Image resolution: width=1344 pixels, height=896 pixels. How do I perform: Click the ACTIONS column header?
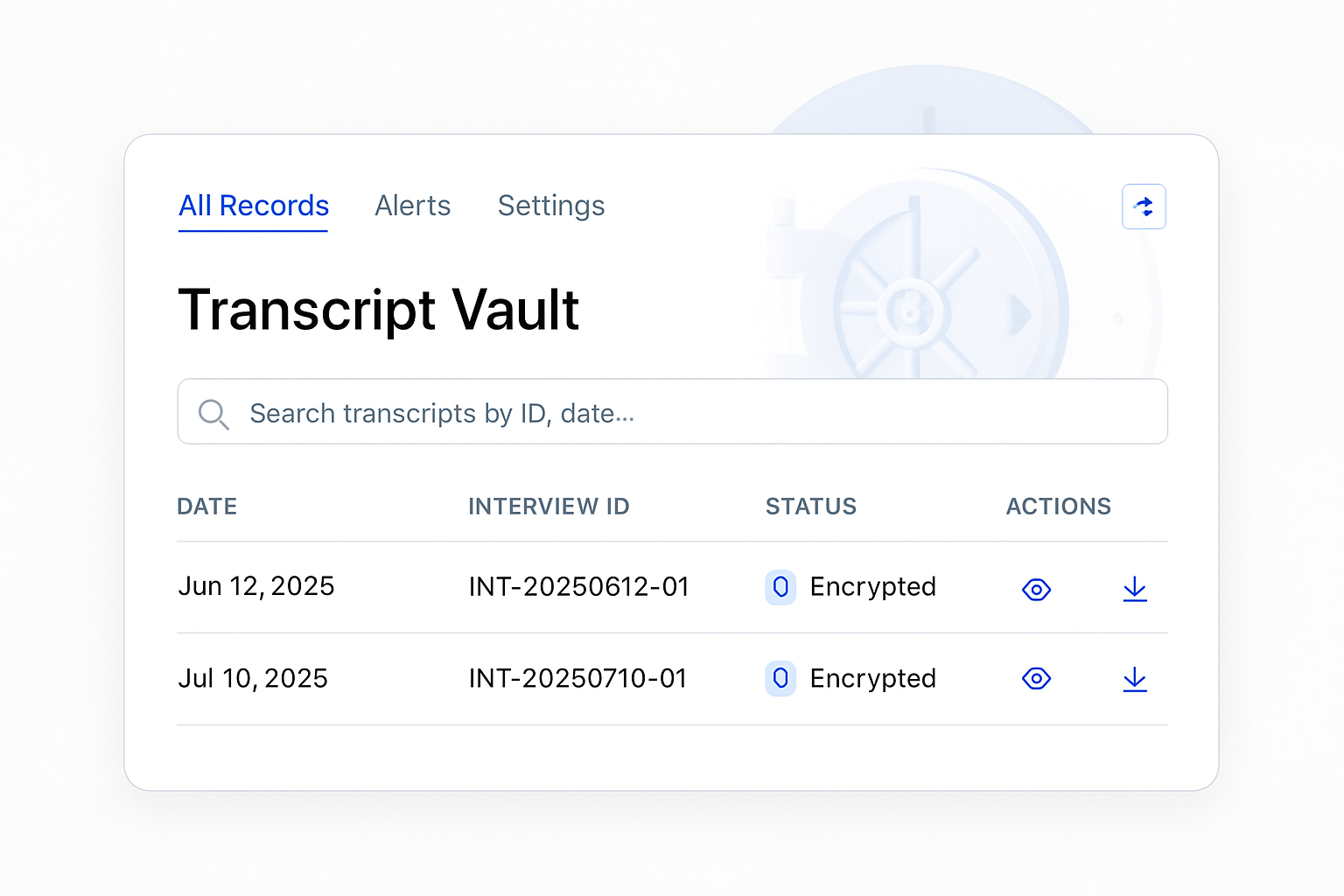point(1059,507)
